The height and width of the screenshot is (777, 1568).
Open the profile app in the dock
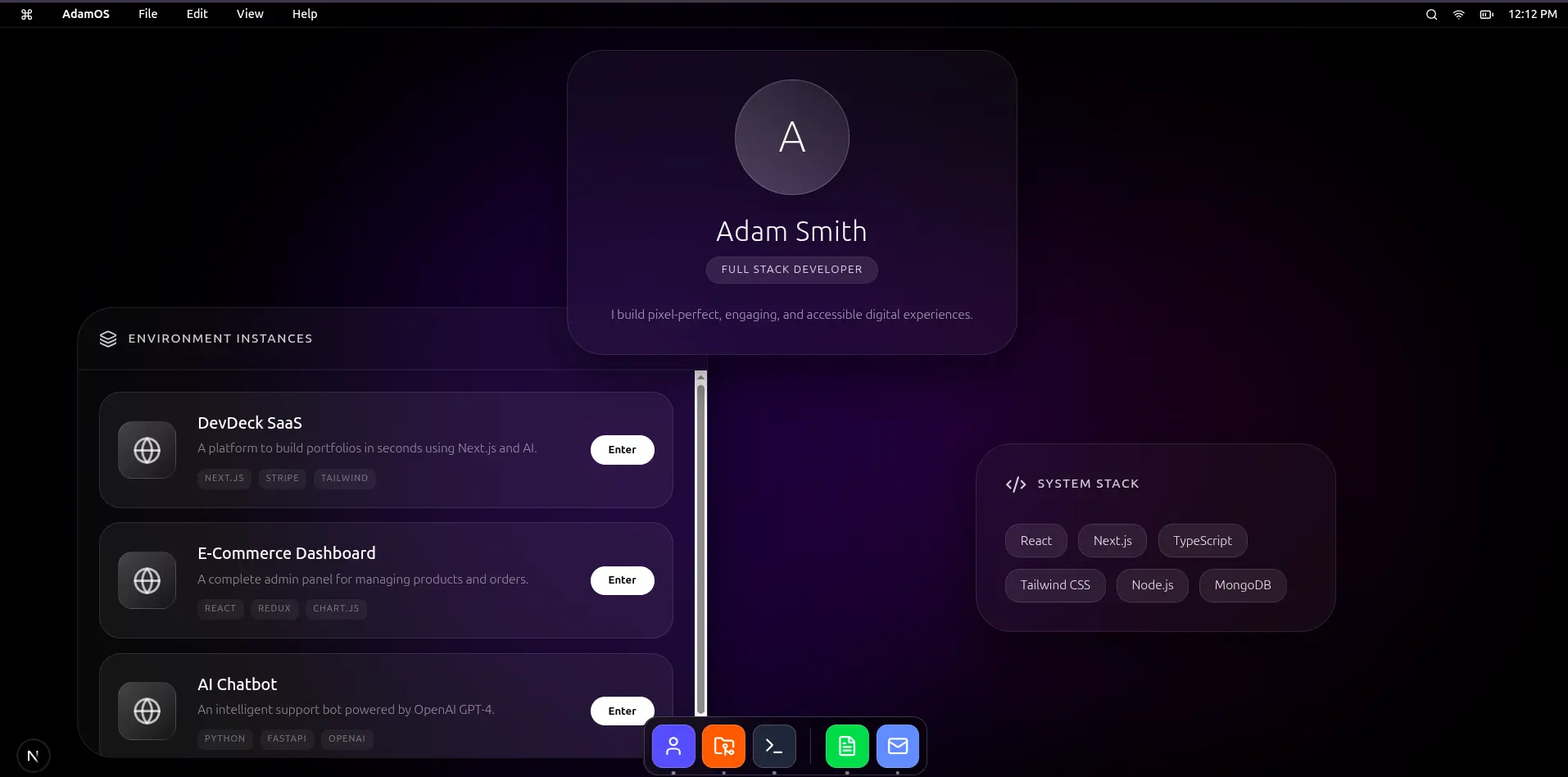click(x=673, y=746)
